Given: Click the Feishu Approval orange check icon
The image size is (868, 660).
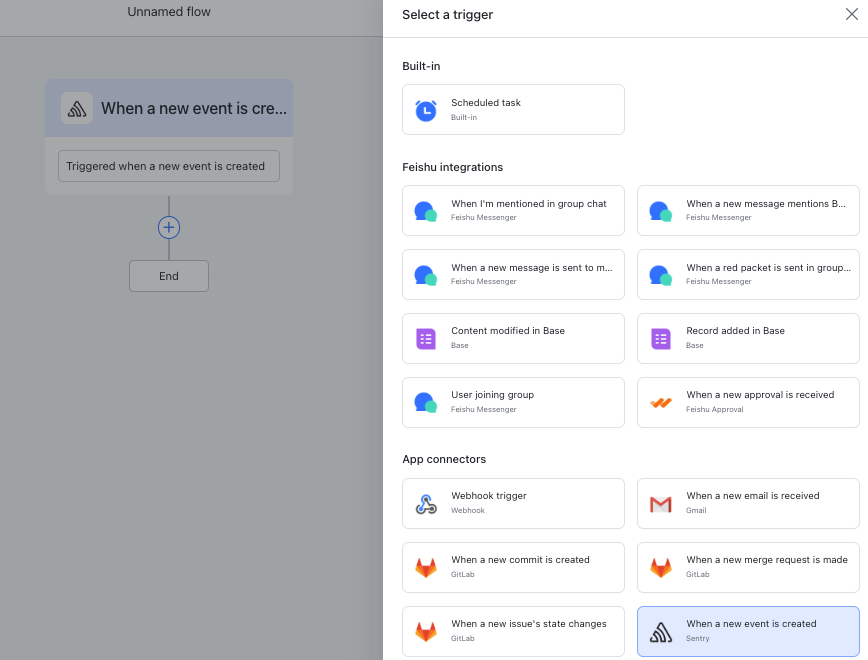Looking at the screenshot, I should tap(660, 403).
